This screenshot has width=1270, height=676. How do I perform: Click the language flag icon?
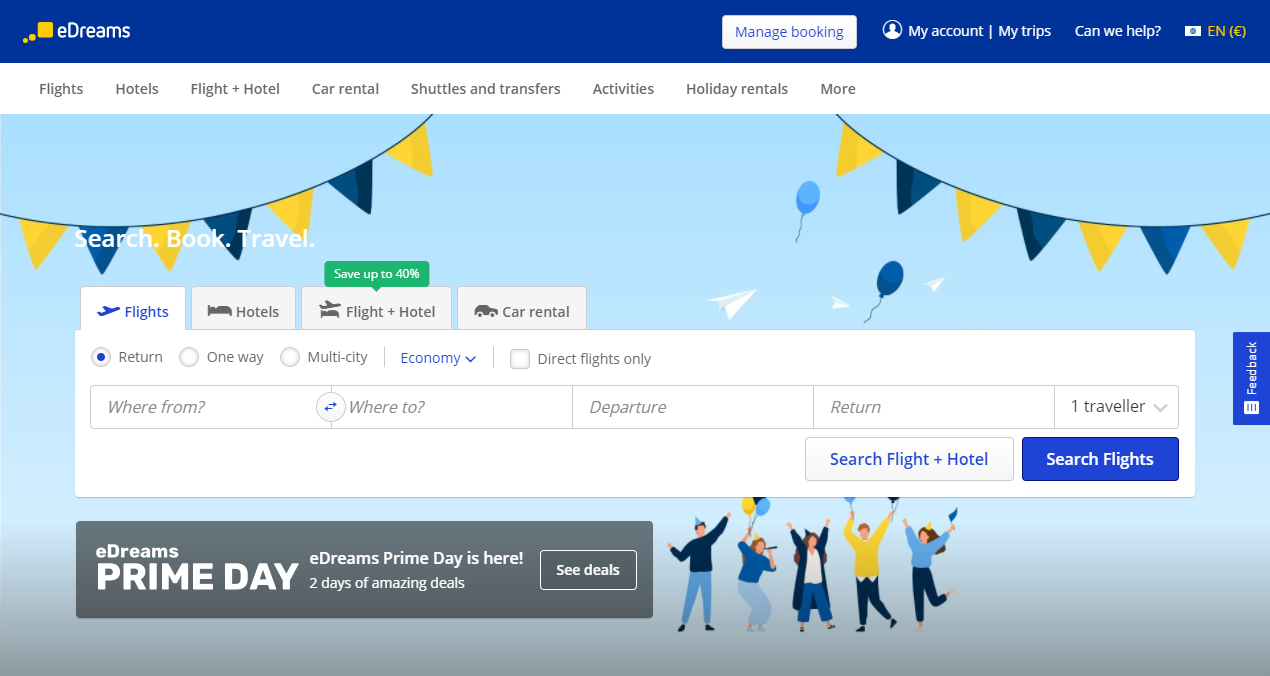click(1192, 31)
